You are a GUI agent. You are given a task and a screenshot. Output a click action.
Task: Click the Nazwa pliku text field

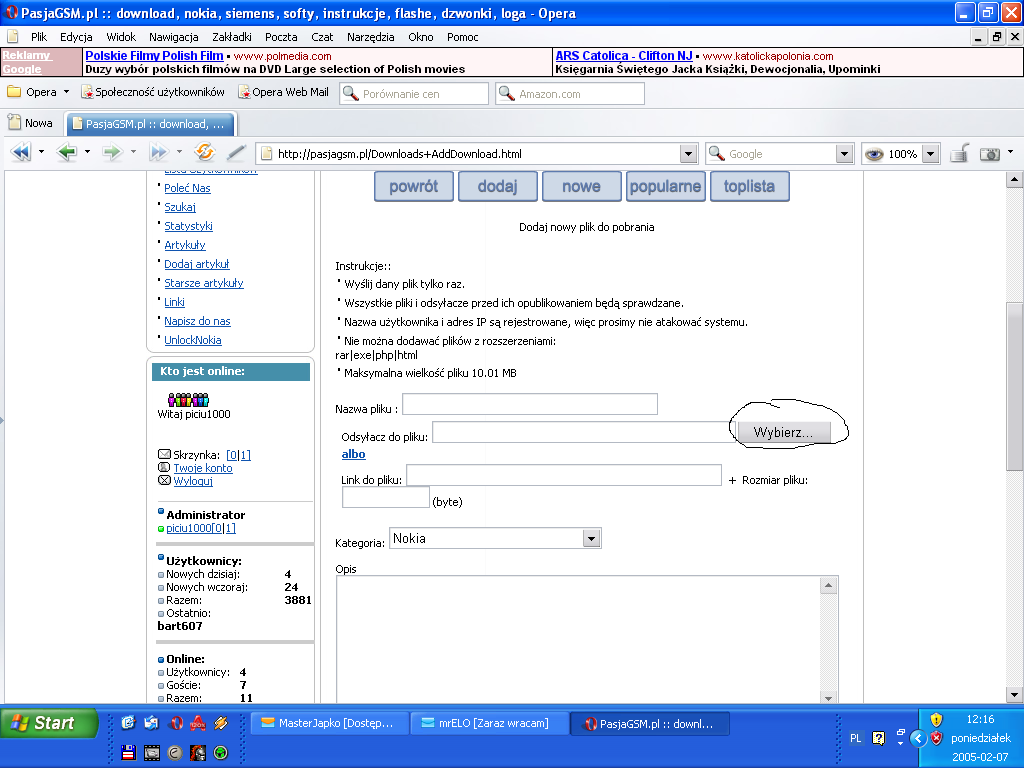pyautogui.click(x=529, y=404)
